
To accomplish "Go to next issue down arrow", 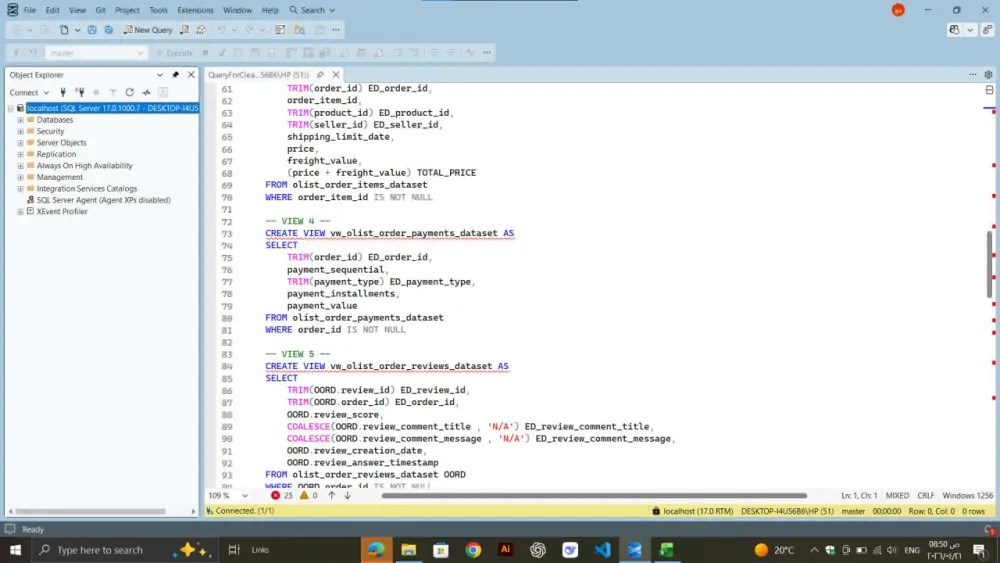I will 348,495.
